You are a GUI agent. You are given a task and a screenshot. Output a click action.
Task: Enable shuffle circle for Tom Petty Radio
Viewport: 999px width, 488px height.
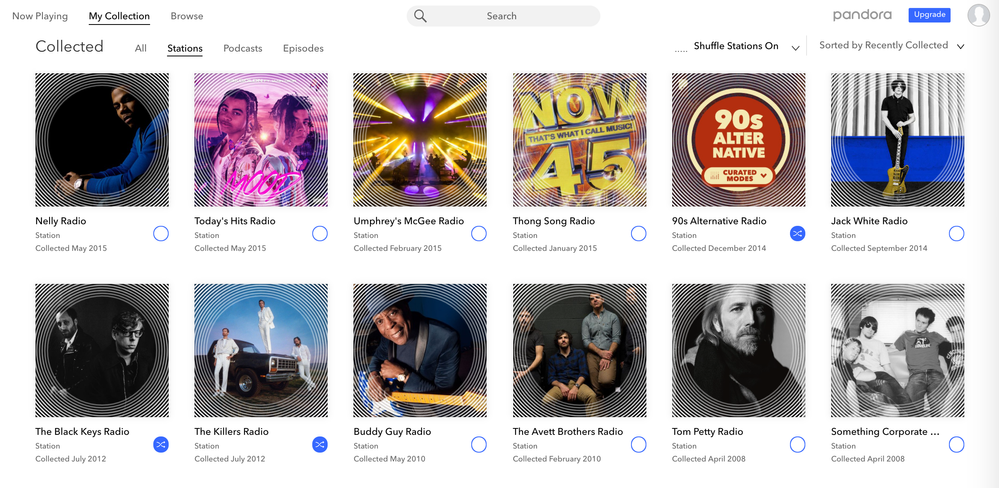point(797,444)
